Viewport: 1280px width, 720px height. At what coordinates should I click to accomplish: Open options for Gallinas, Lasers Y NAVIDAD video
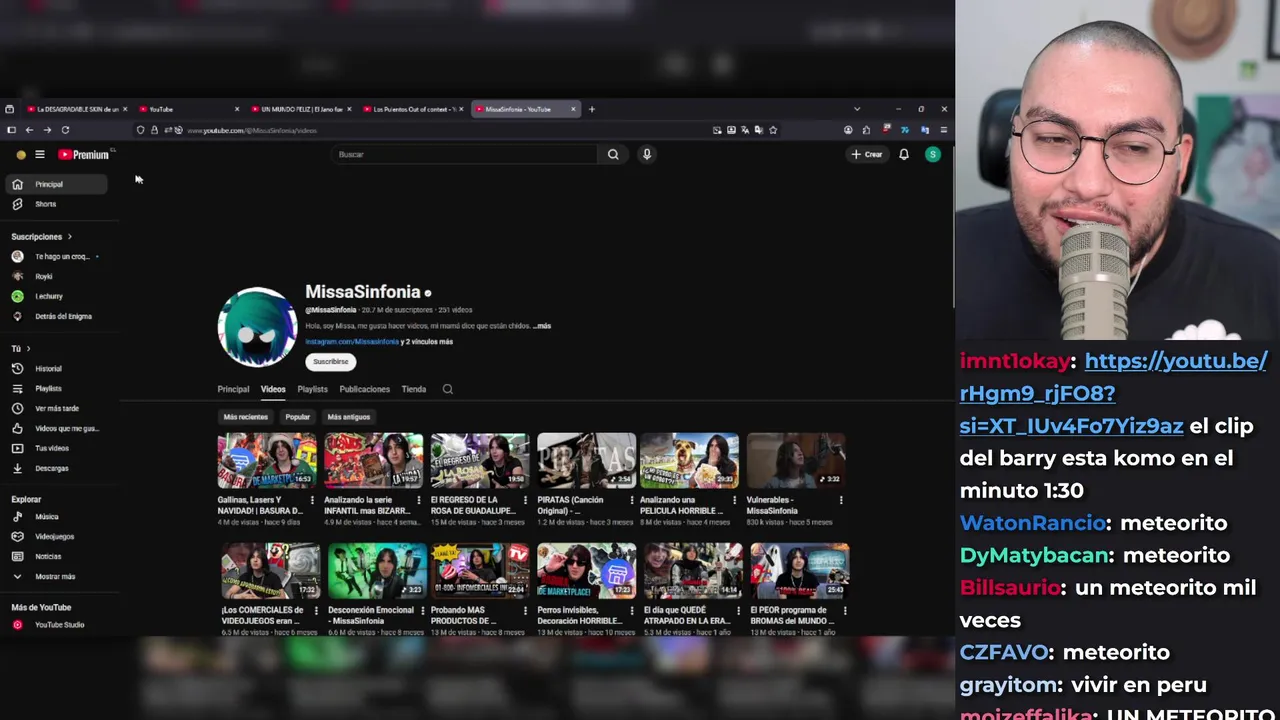[x=312, y=500]
